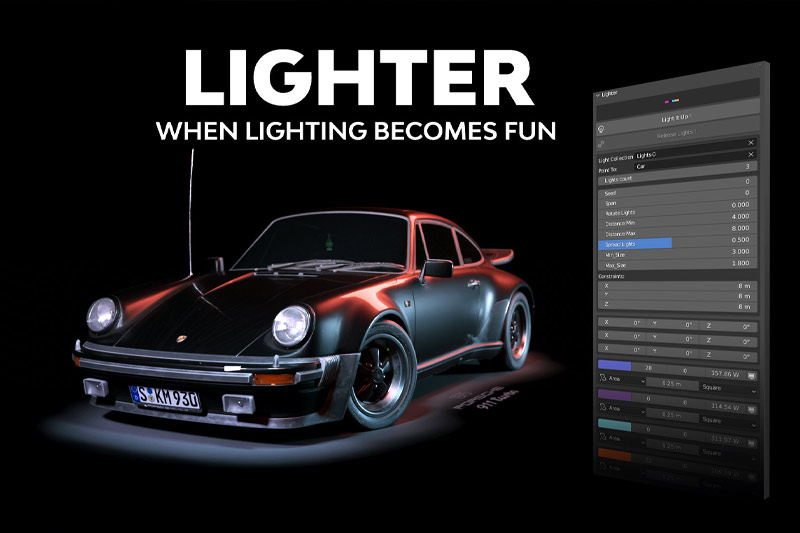Click the area light icon under the teal swatch

(603, 437)
